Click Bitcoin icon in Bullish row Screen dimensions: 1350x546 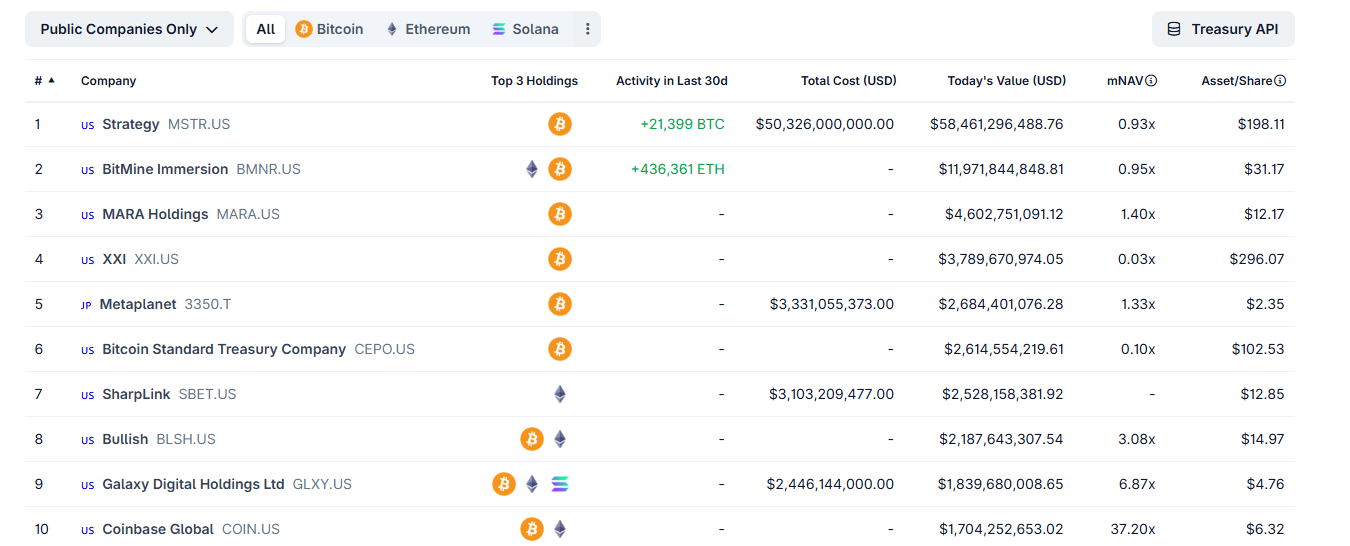click(532, 439)
